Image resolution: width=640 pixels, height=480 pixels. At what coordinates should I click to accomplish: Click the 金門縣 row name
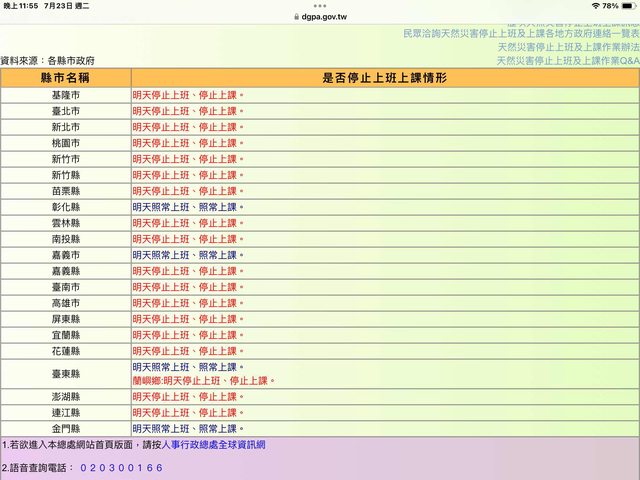pos(66,428)
